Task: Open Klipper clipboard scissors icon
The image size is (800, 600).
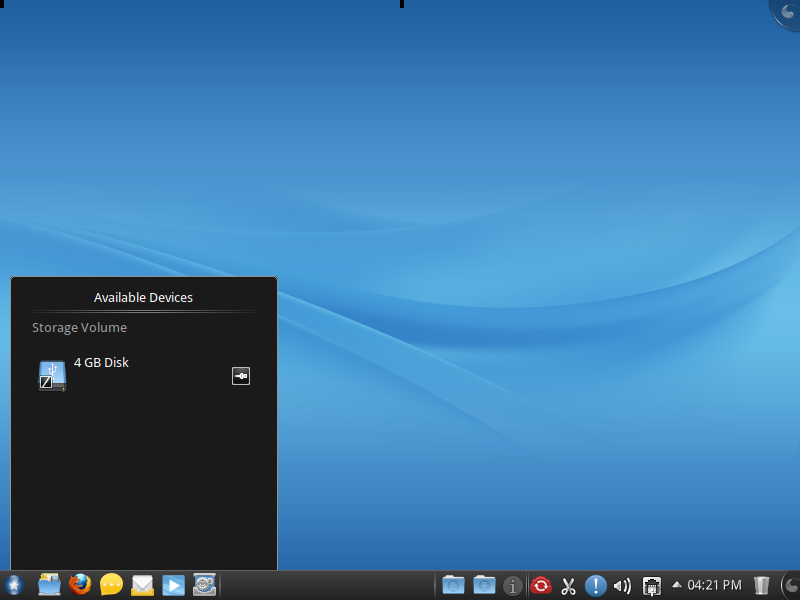Action: point(568,586)
